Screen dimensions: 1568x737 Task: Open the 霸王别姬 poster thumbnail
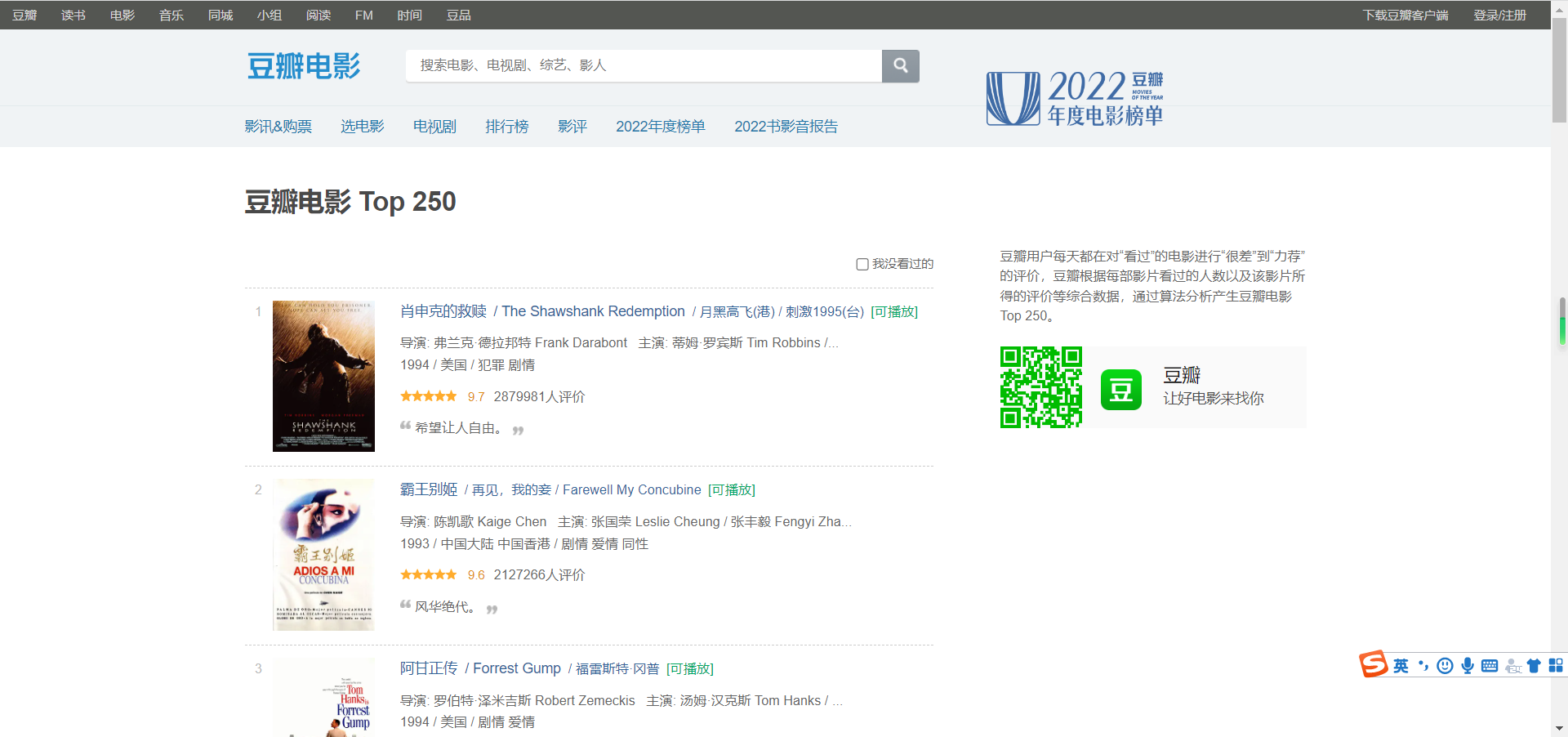[x=323, y=555]
